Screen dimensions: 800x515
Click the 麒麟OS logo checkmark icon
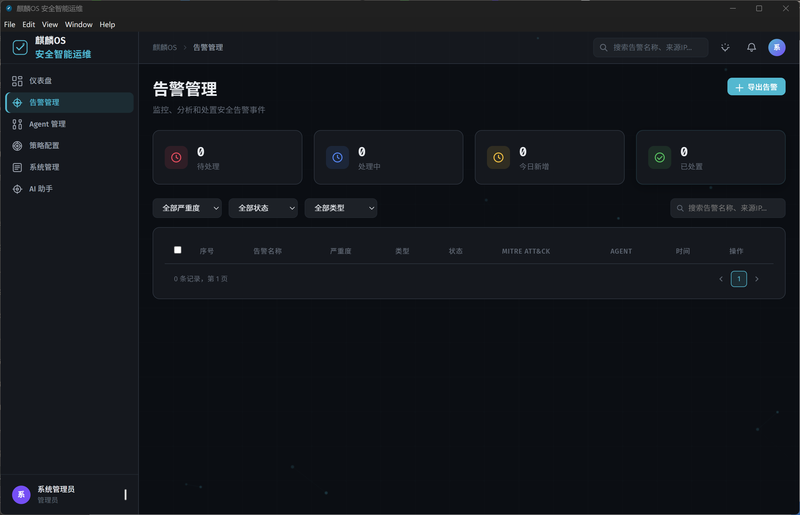[20, 47]
